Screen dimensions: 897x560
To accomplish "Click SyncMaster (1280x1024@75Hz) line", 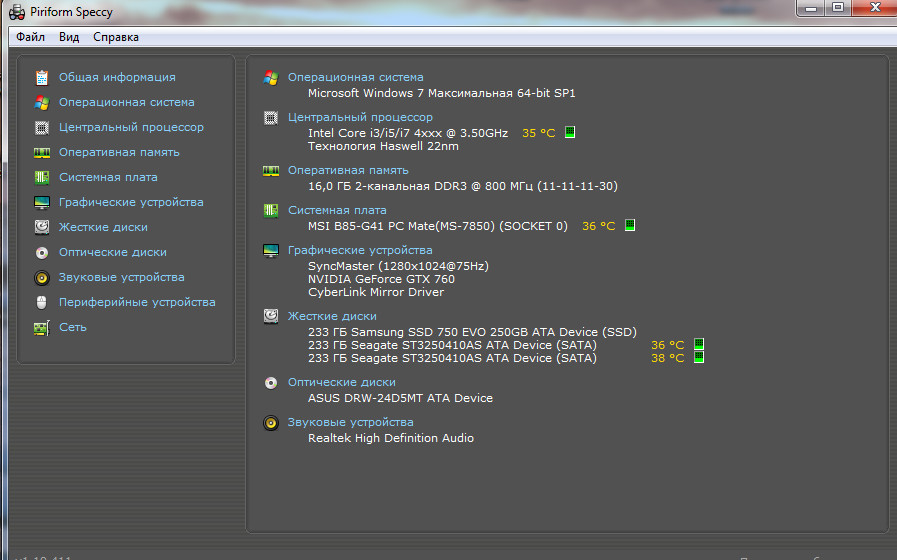I will click(398, 266).
